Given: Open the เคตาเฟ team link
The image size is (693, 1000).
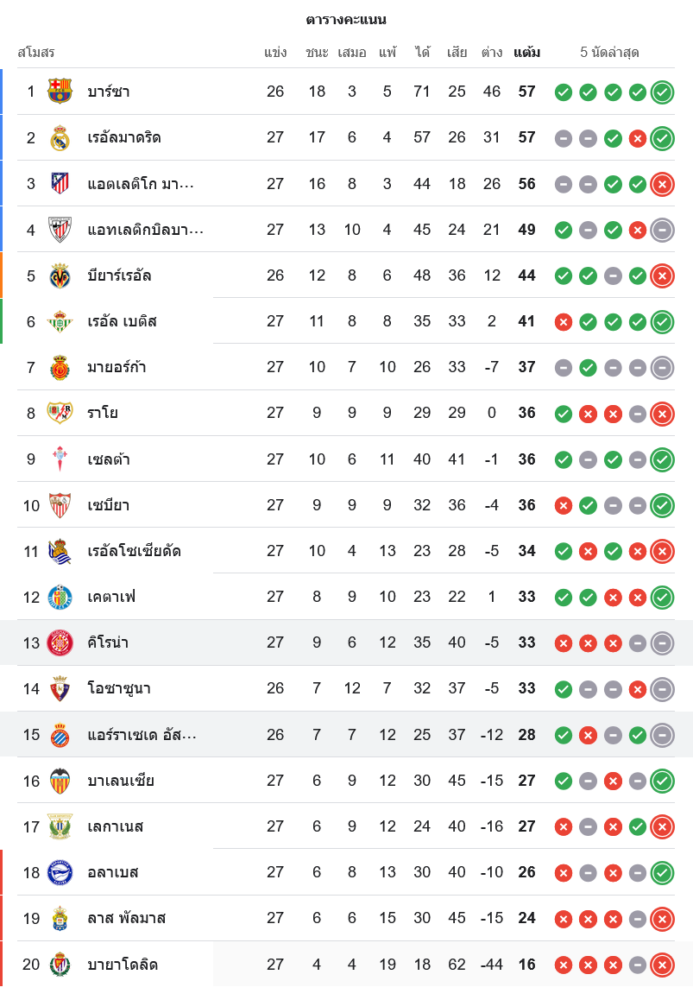Looking at the screenshot, I should click(111, 598).
